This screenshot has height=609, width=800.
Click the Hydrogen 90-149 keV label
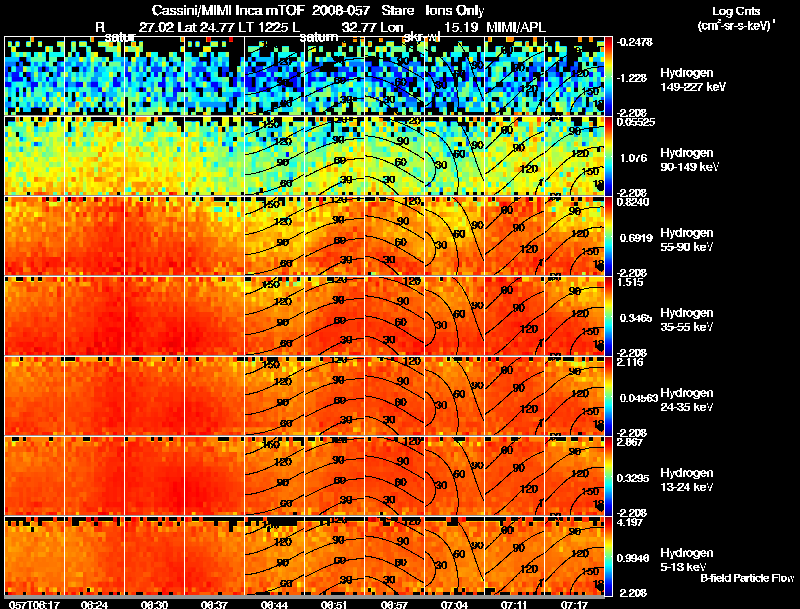pos(689,160)
